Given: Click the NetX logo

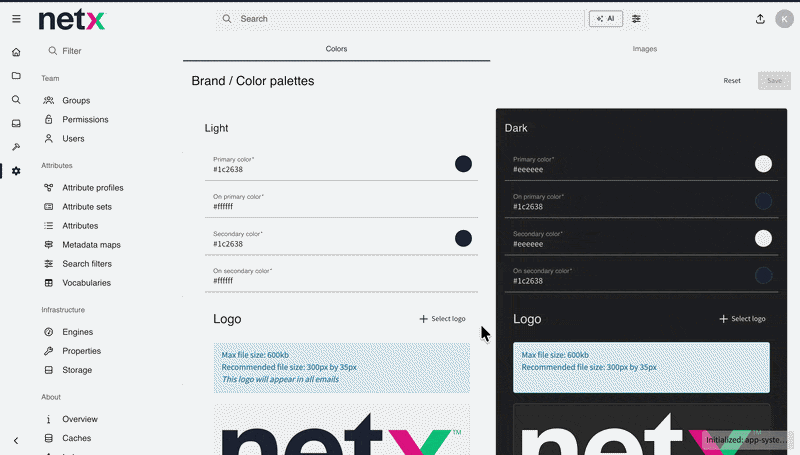Looking at the screenshot, I should (x=72, y=20).
